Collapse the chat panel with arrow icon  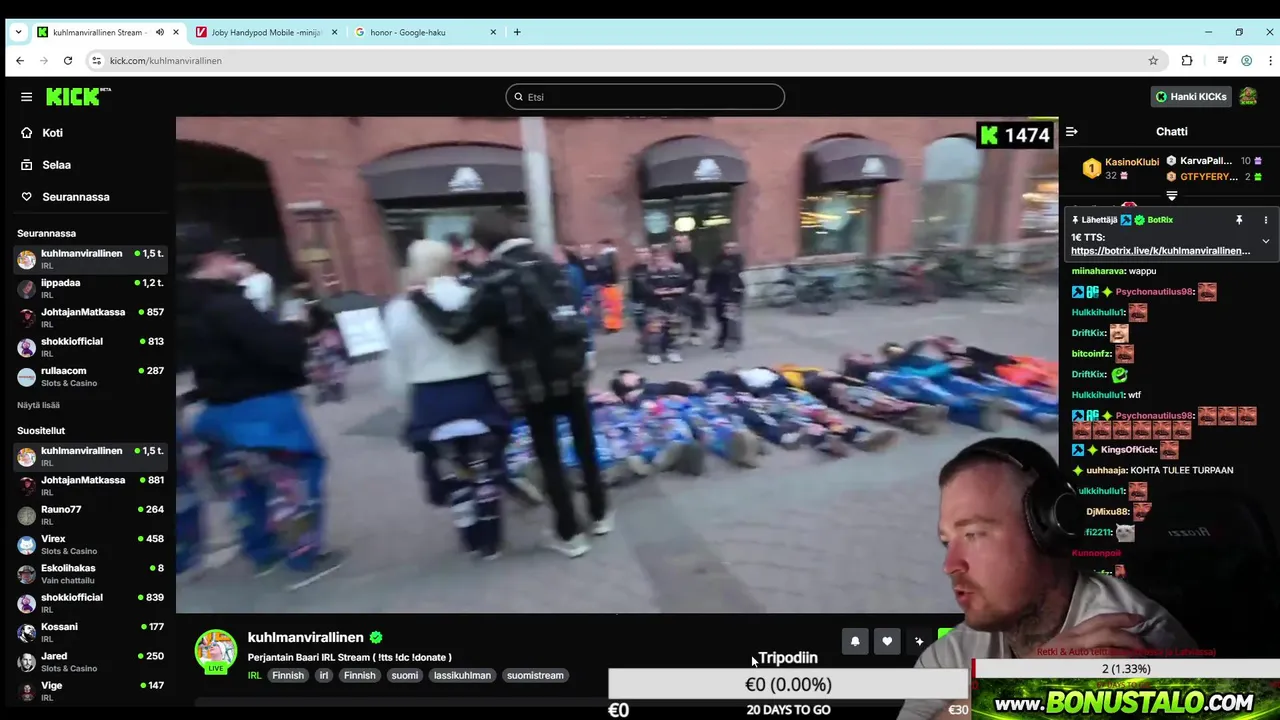[1071, 132]
